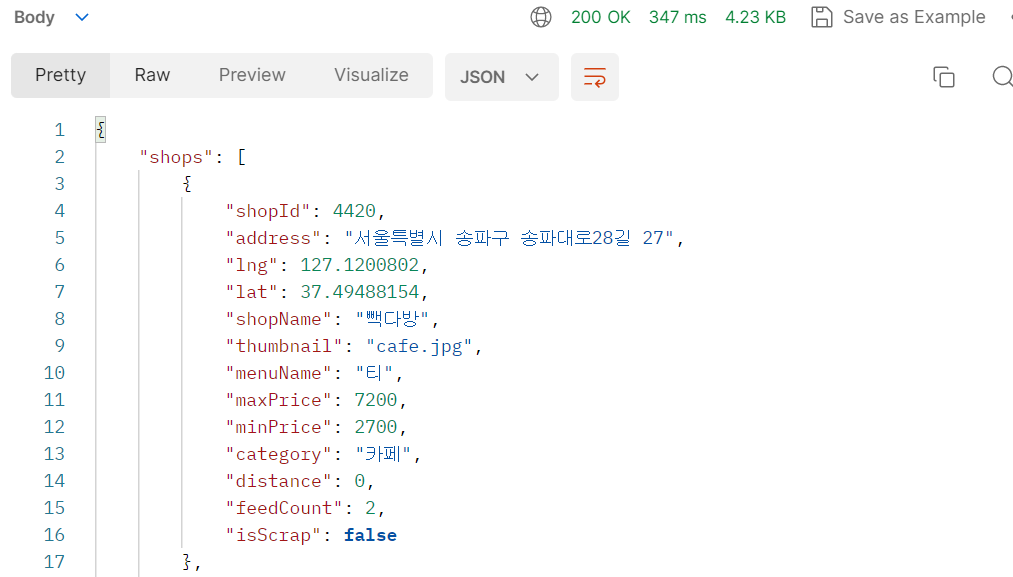Click the "address" key name
The height and width of the screenshot is (577, 1013).
273,238
